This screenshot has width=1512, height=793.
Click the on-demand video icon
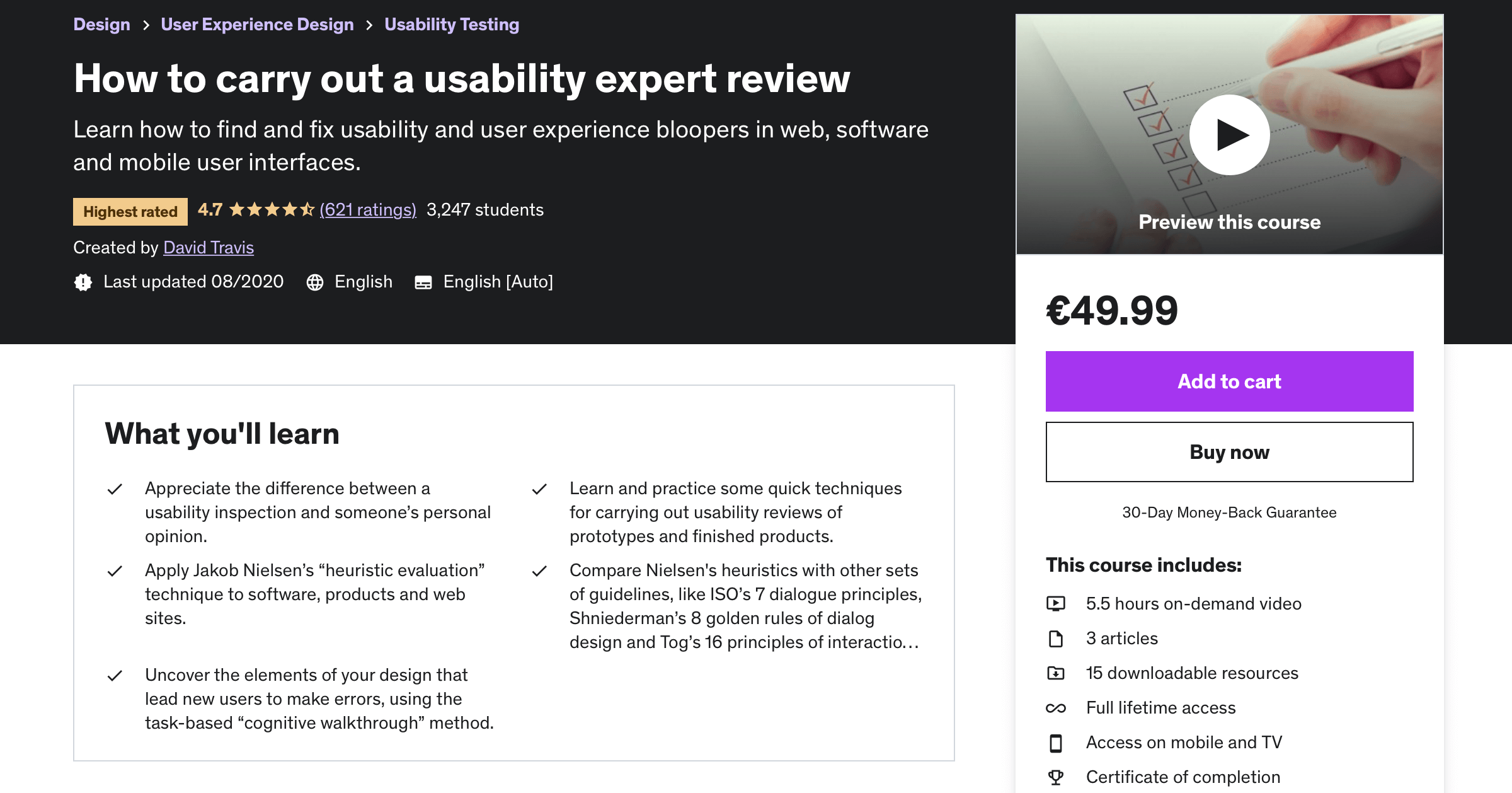pyautogui.click(x=1056, y=604)
